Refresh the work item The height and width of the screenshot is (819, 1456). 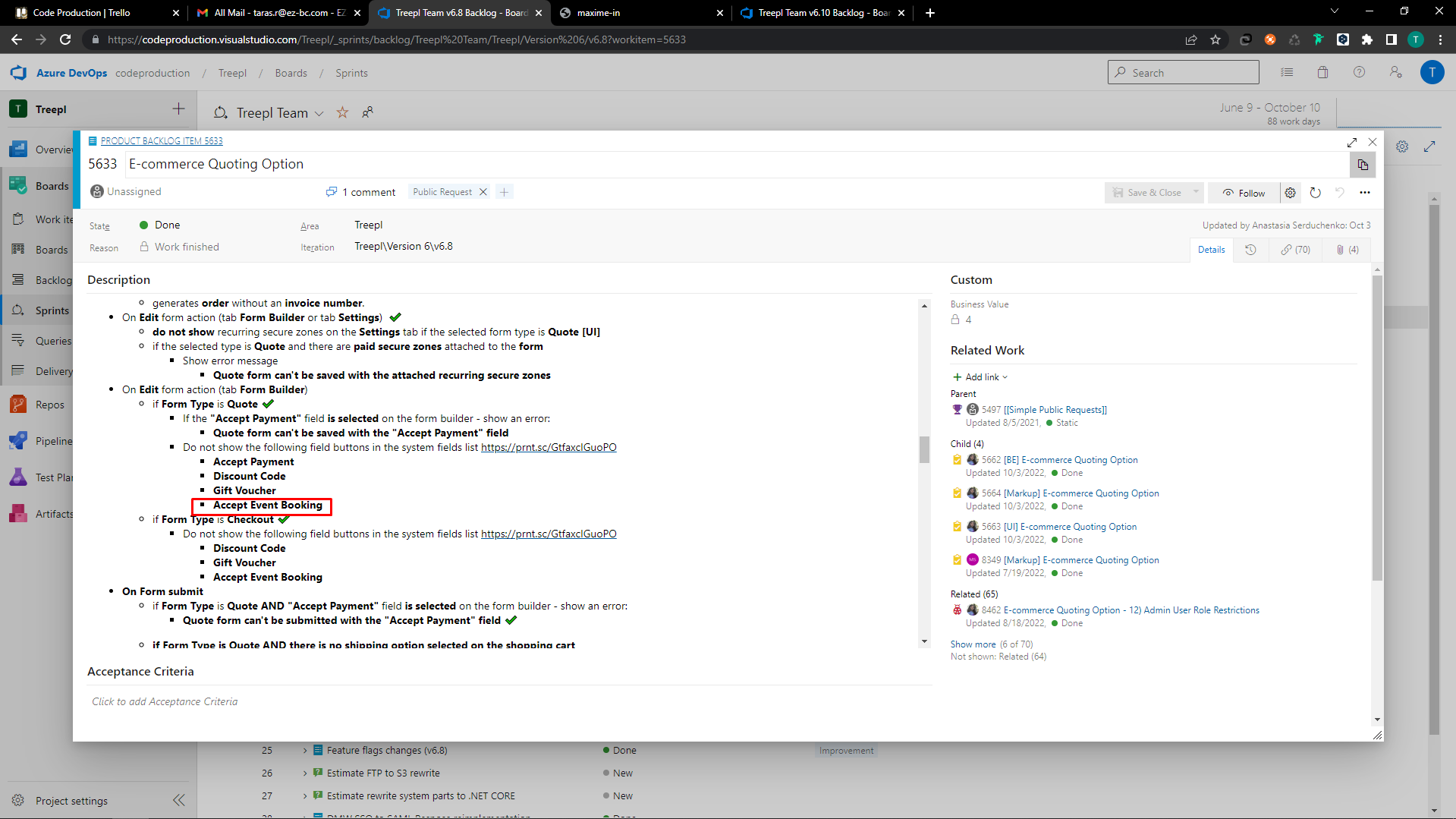point(1315,193)
